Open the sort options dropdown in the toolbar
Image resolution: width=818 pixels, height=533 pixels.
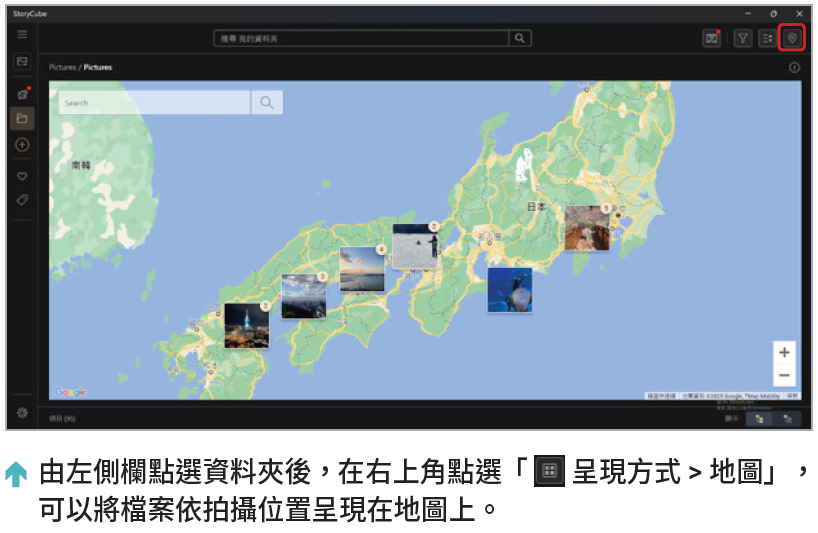pyautogui.click(x=767, y=38)
